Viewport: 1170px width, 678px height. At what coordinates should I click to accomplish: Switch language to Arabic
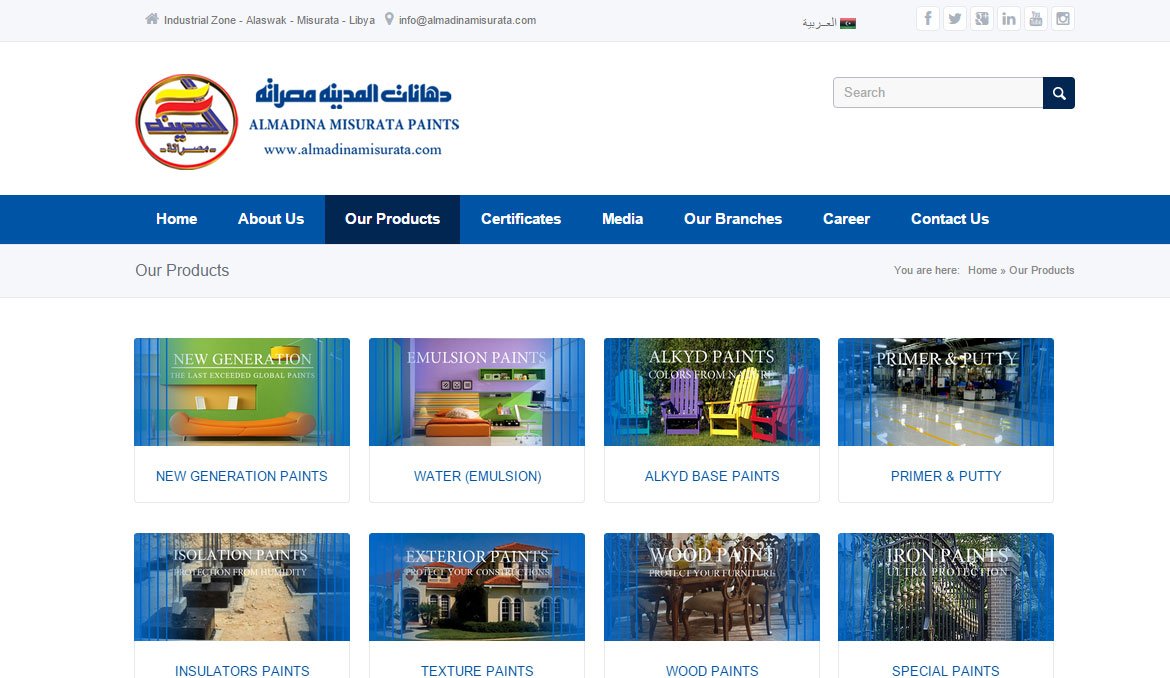tap(828, 22)
